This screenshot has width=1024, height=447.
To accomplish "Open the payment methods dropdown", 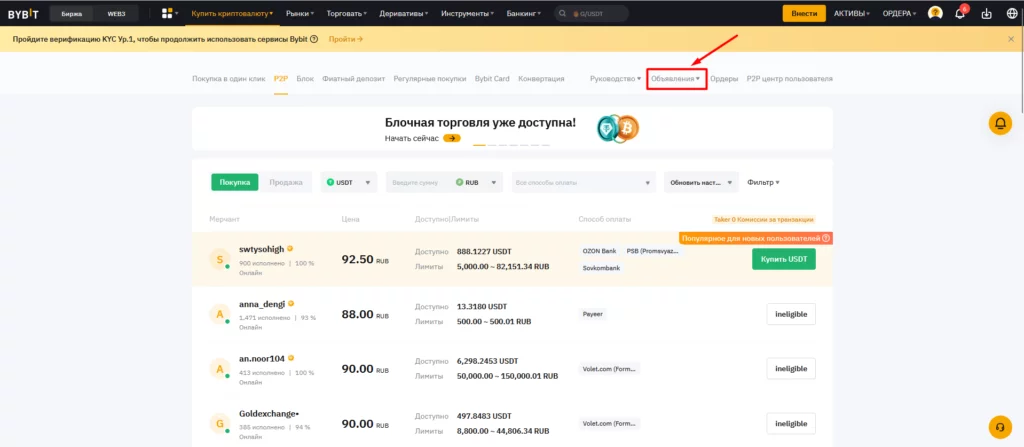I will 582,182.
